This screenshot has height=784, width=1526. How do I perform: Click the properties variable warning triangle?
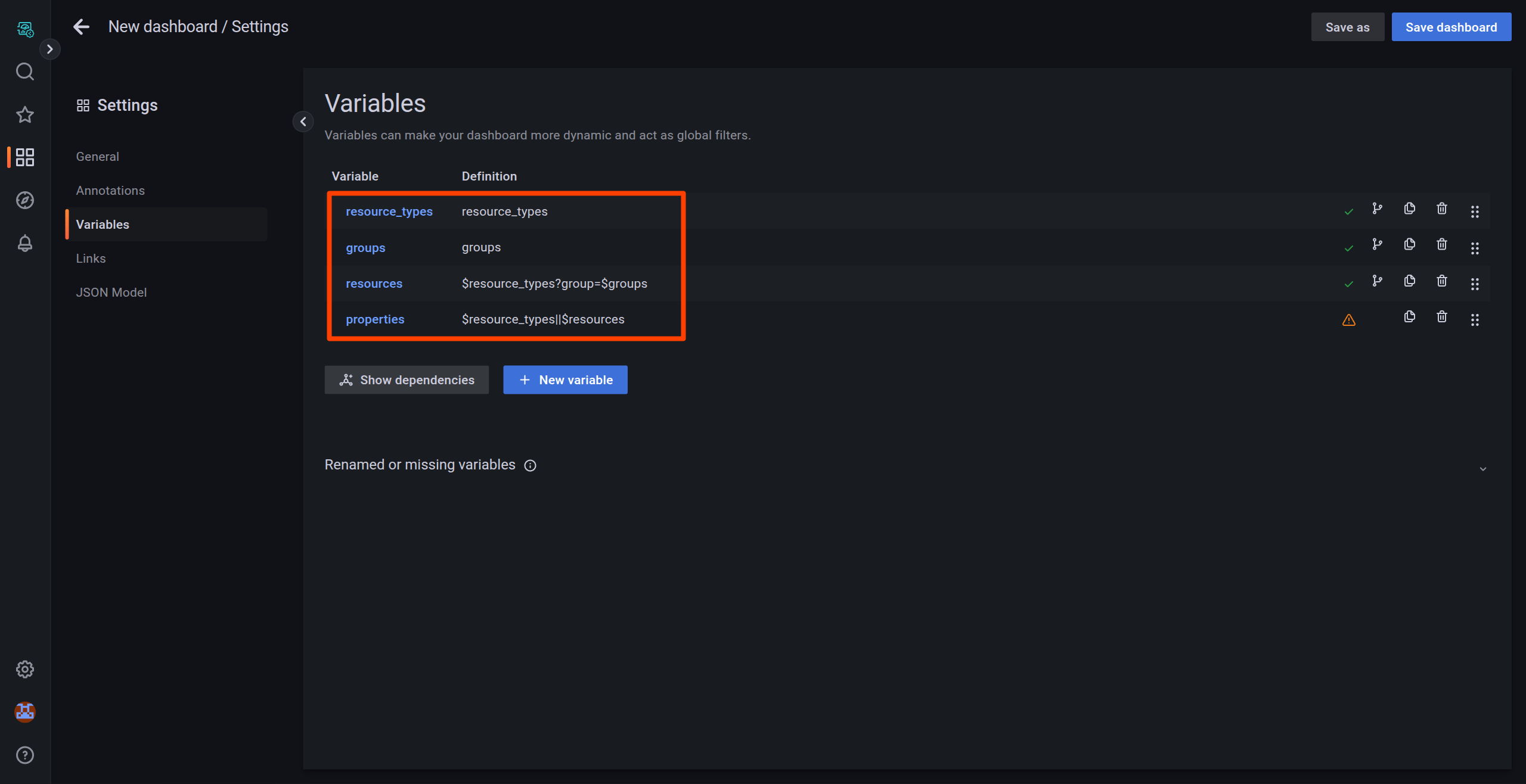[1348, 320]
